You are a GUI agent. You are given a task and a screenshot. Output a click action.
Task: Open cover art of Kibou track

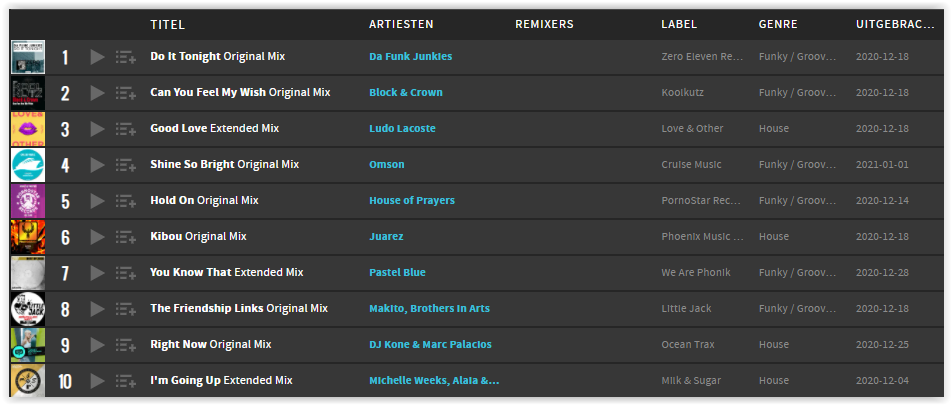tap(28, 237)
